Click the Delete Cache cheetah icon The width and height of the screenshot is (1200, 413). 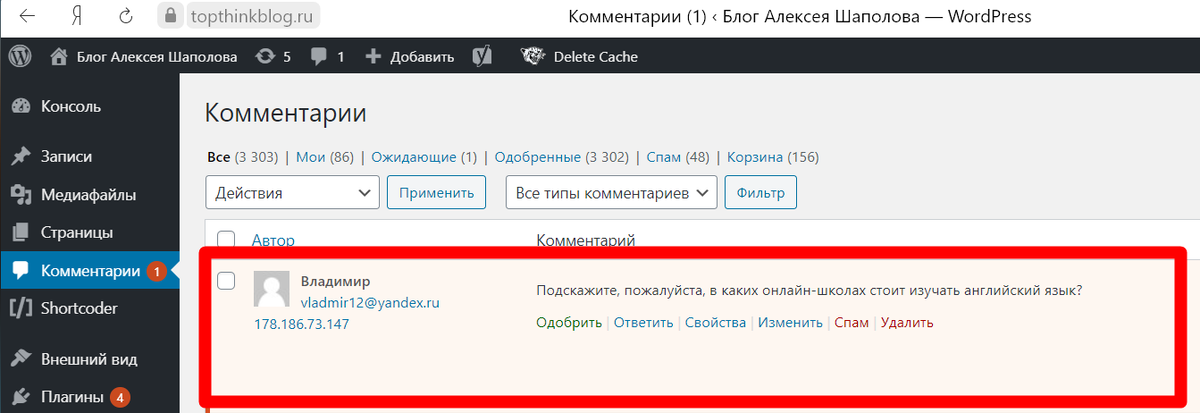(x=533, y=57)
